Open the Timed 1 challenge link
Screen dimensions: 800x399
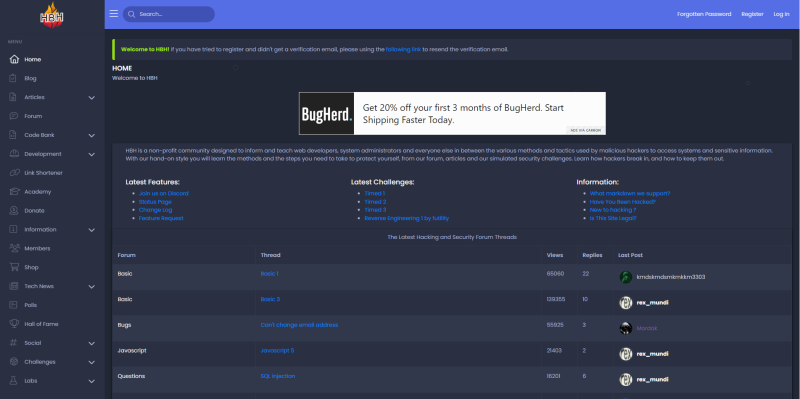pyautogui.click(x=374, y=193)
